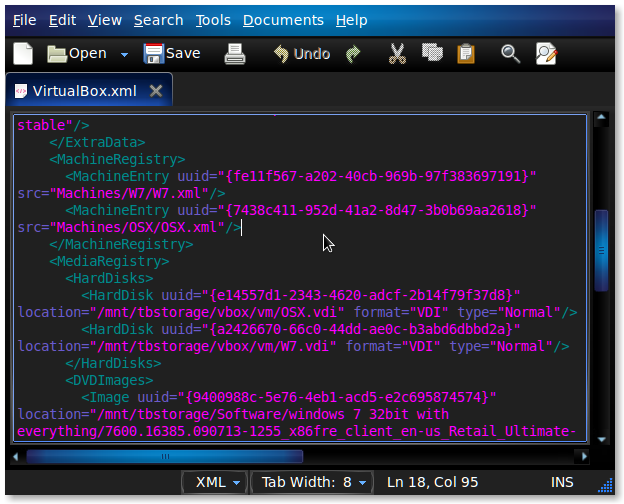This screenshot has height=504, width=624.
Task: Click the horizontal scrollbar right arrow
Action: [x=584, y=456]
